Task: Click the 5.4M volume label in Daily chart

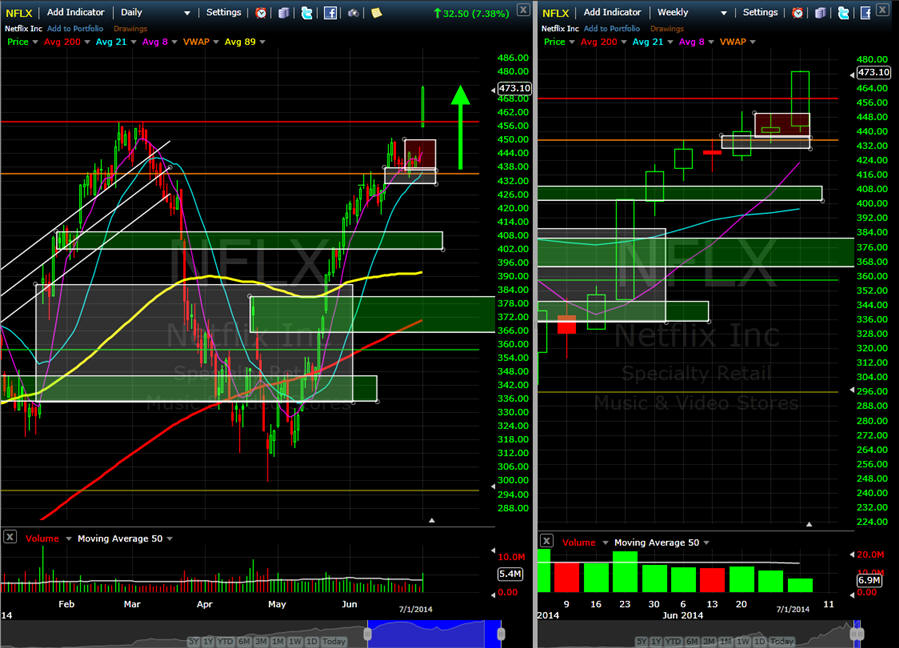Action: point(510,574)
